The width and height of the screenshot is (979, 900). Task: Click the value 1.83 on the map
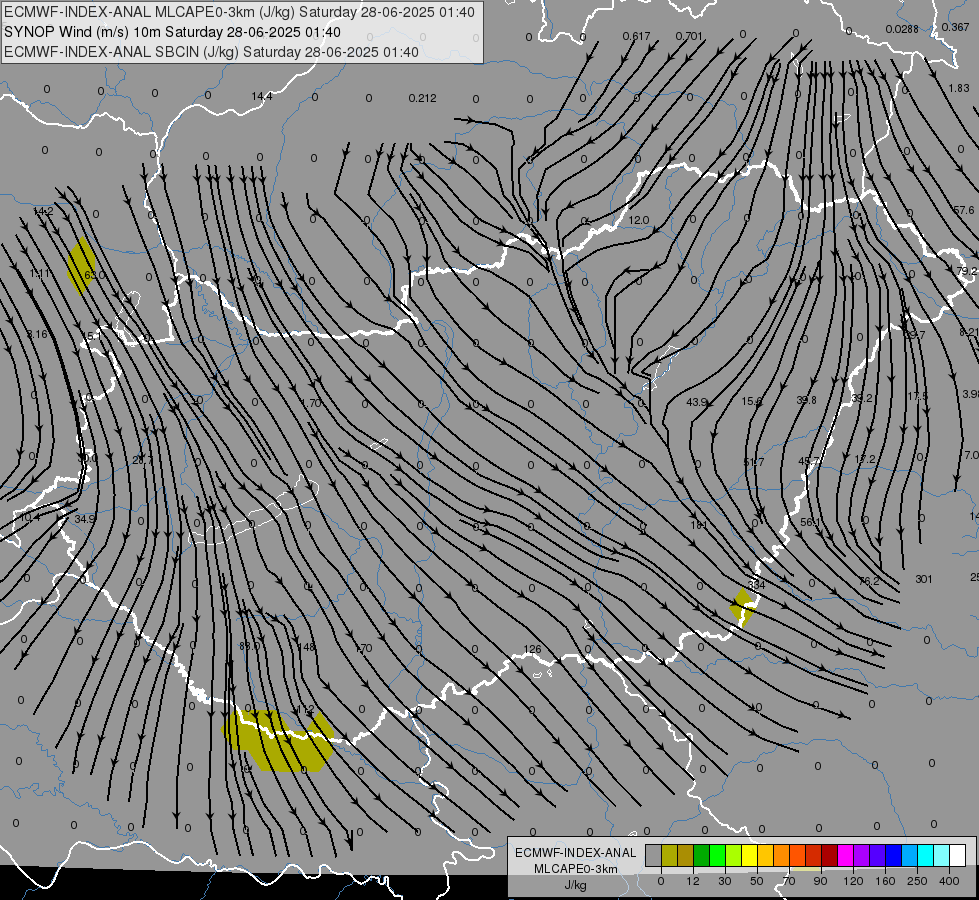pyautogui.click(x=959, y=88)
